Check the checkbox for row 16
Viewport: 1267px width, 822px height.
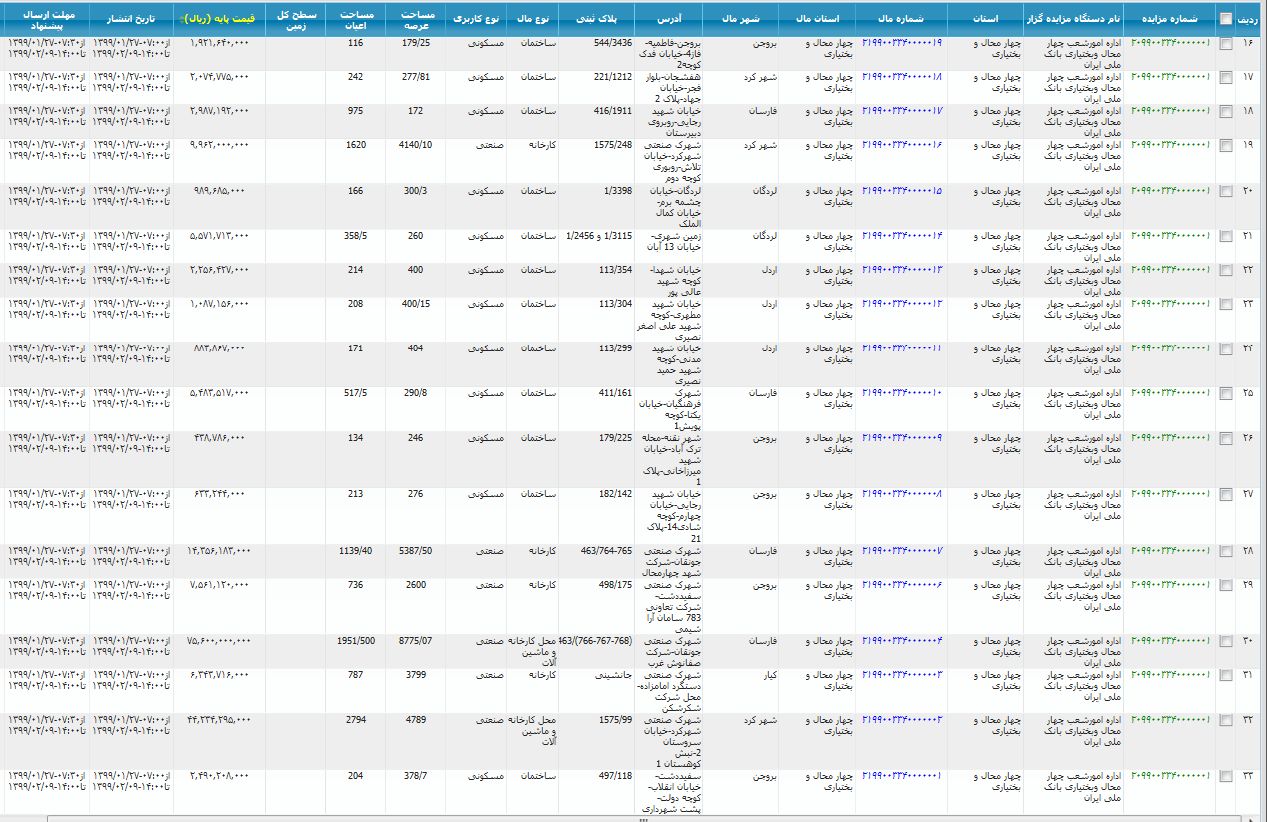[x=1226, y=44]
